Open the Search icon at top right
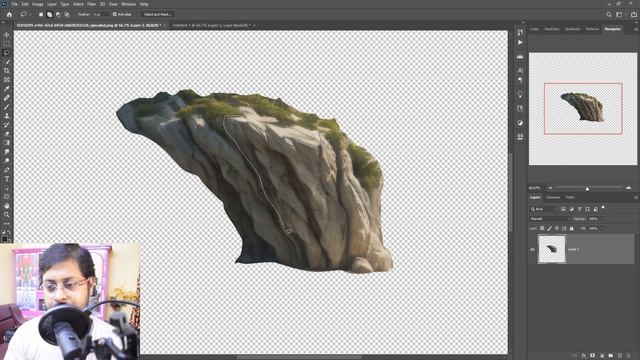This screenshot has height=360, width=640. [609, 14]
